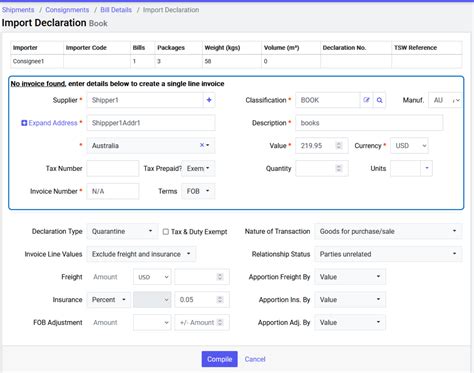Click the Insurance 0.05 spinner arrows
This screenshot has height=373, width=474.
point(220,300)
